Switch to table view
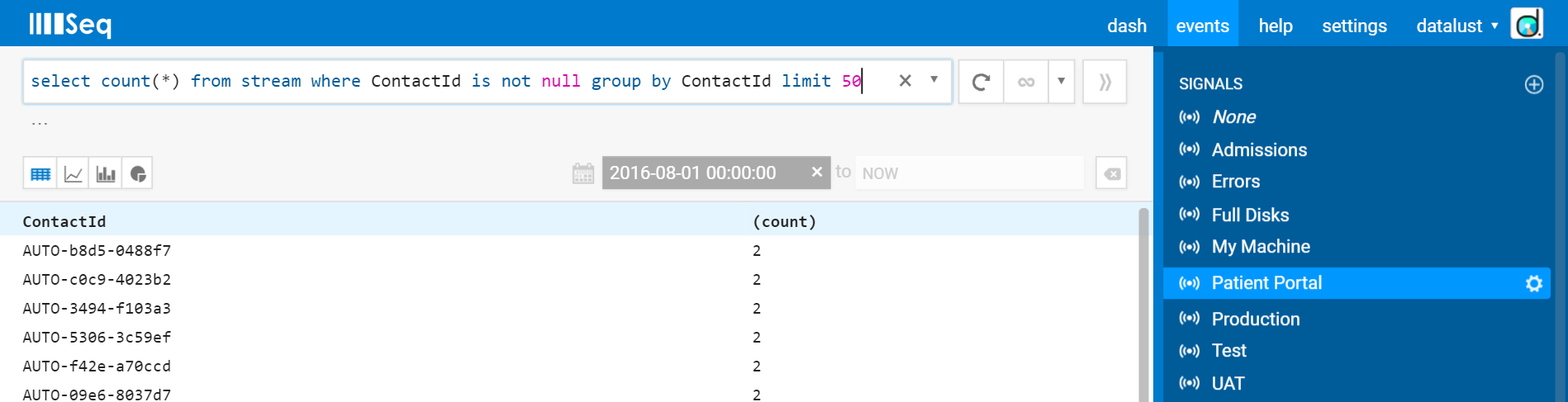 (40, 173)
